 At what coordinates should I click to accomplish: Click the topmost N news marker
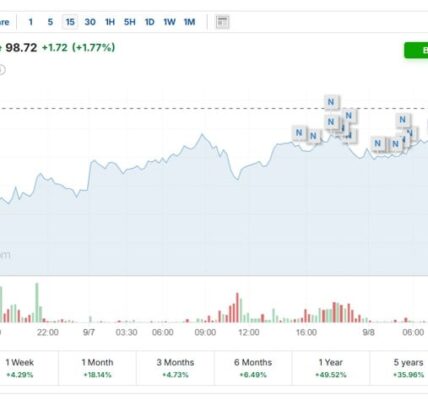coord(331,102)
